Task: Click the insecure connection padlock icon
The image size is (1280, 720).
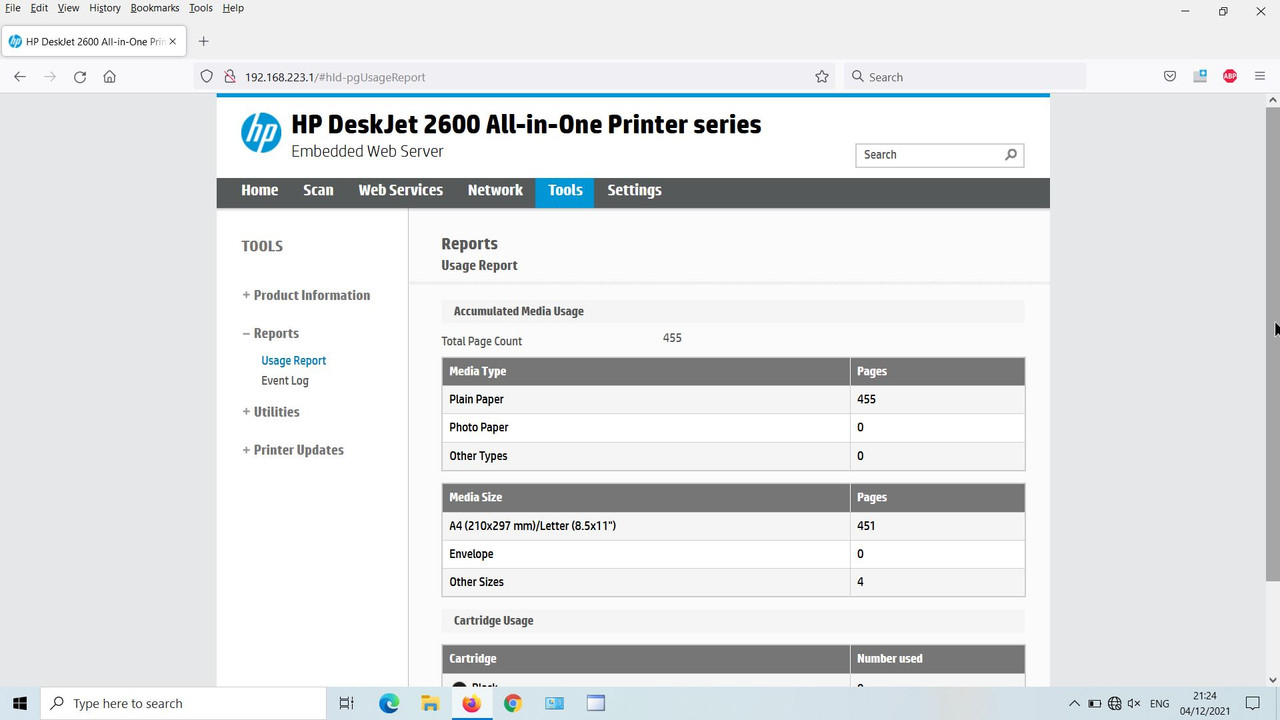Action: [x=229, y=77]
